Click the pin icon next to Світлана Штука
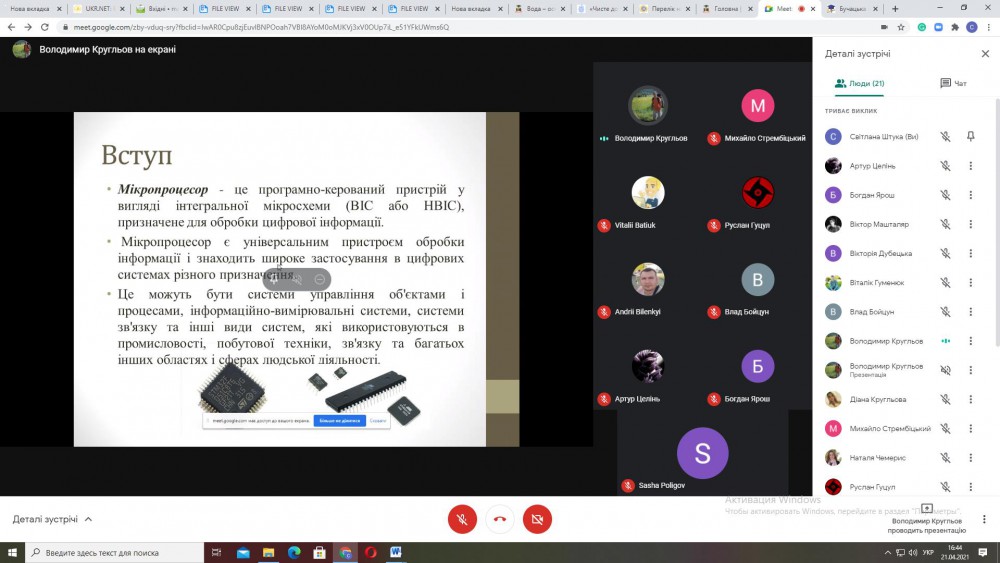 click(x=970, y=137)
